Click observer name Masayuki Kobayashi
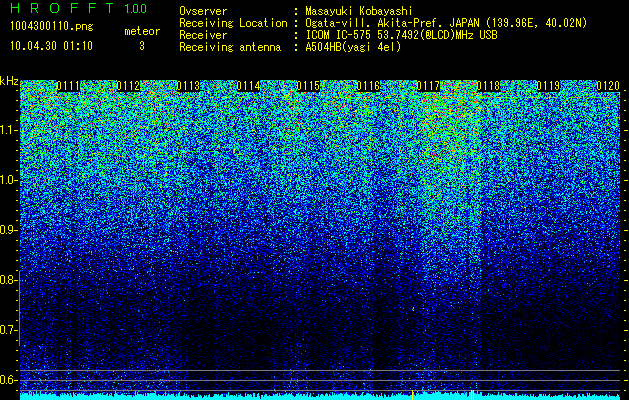 (359, 11)
